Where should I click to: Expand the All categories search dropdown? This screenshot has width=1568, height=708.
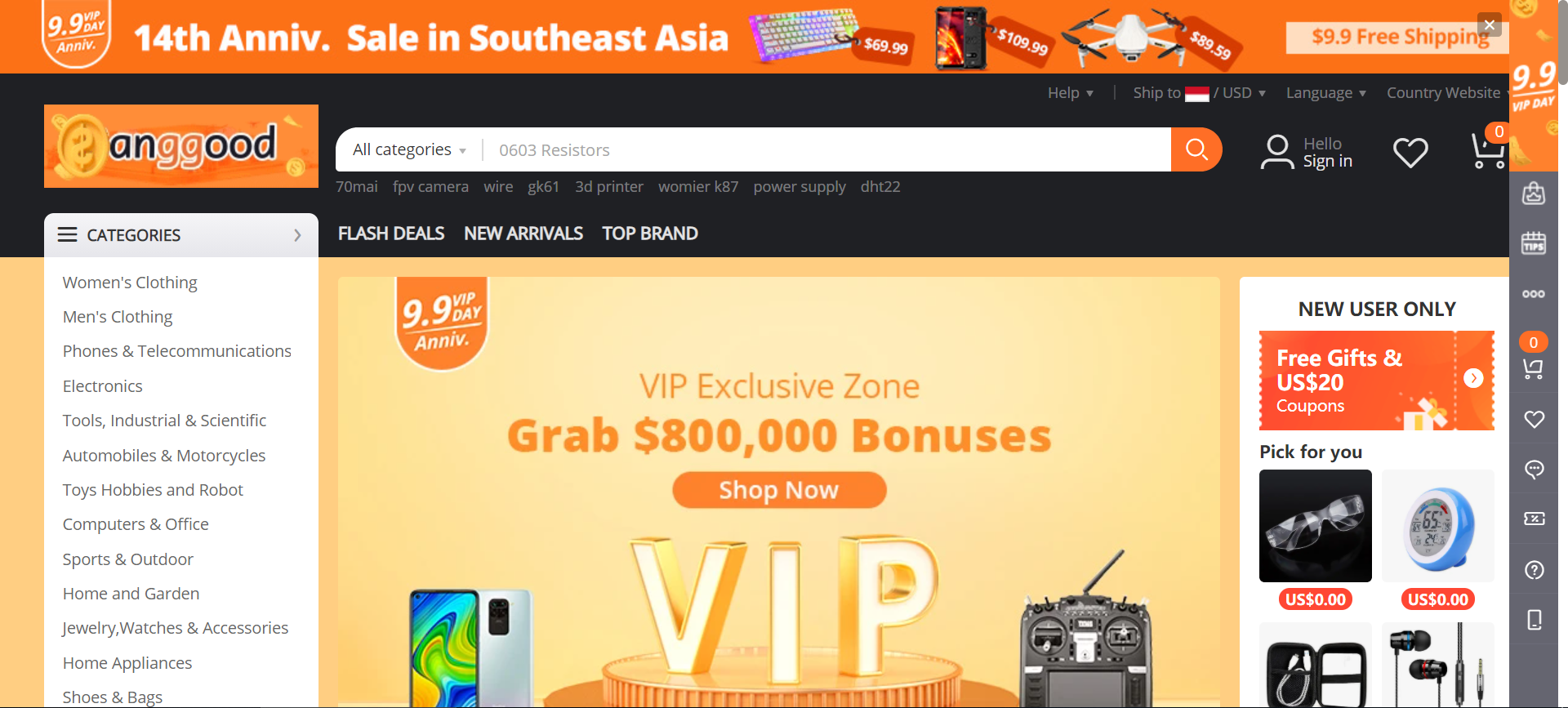(409, 149)
